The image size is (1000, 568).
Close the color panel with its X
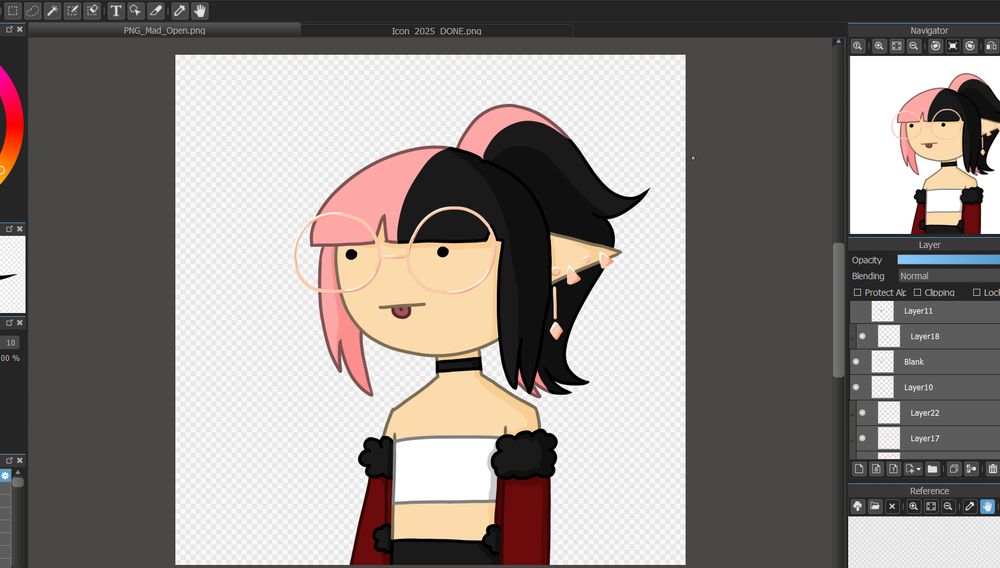click(x=20, y=29)
